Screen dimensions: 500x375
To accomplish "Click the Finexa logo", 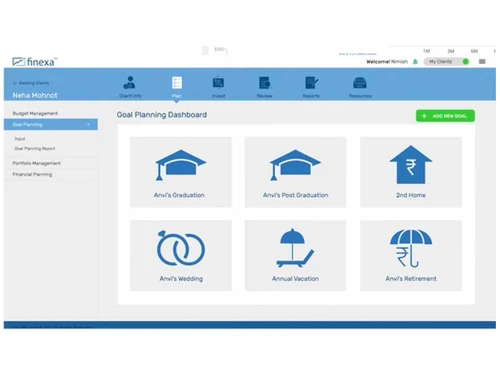I will [x=35, y=62].
